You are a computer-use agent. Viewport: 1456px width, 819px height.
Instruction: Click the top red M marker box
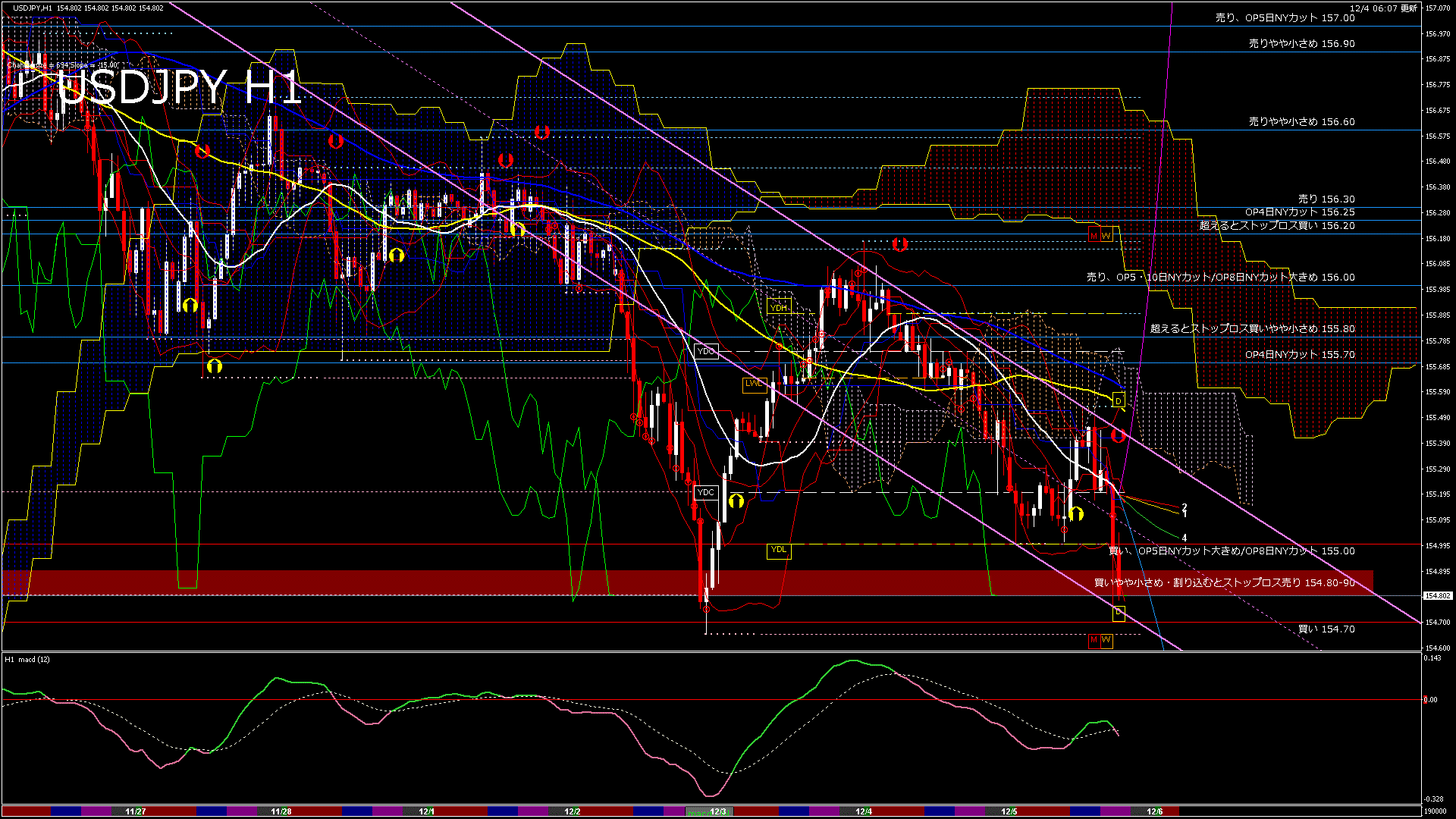coord(1094,236)
